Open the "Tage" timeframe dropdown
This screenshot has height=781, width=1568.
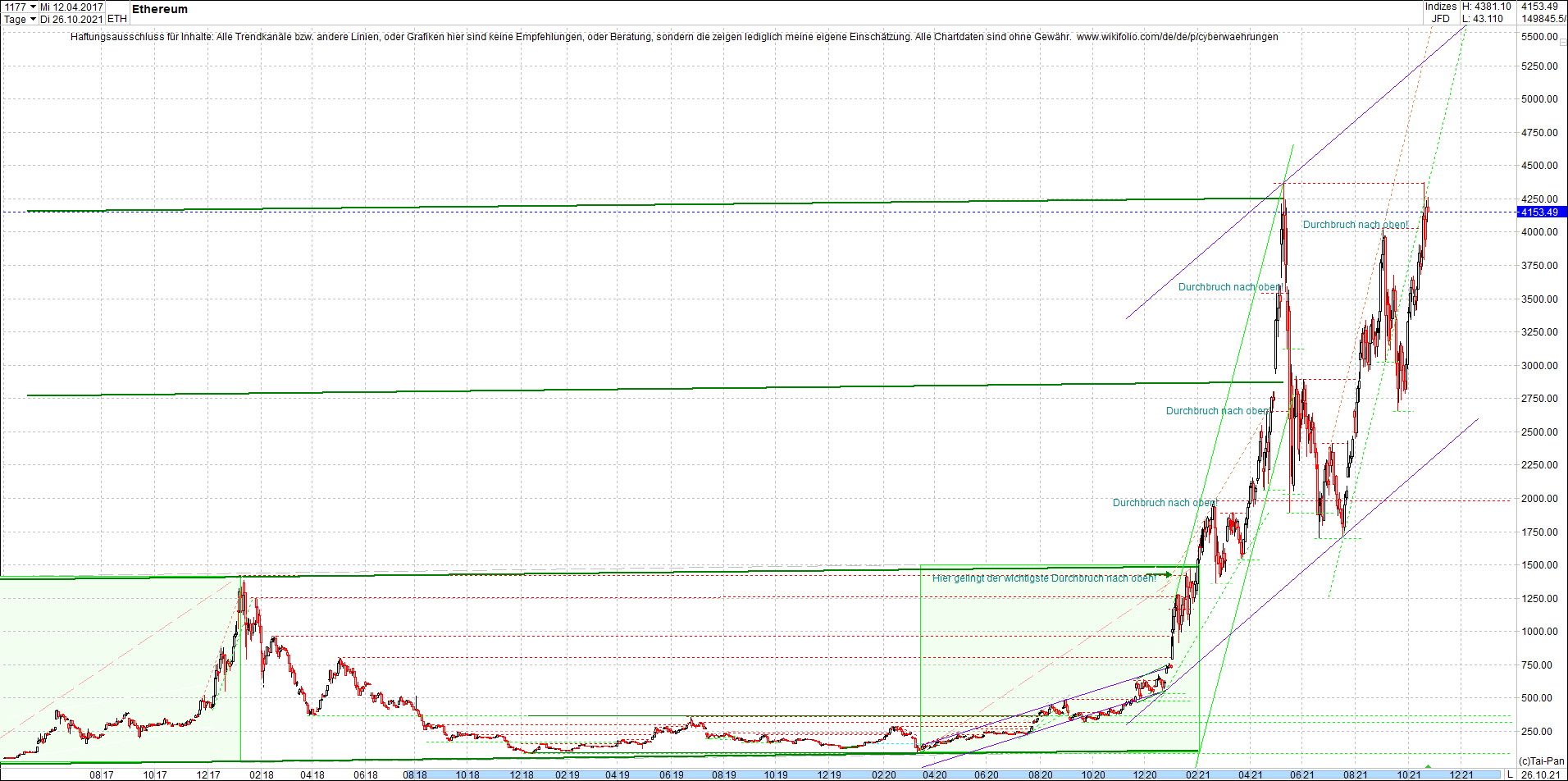pos(15,19)
